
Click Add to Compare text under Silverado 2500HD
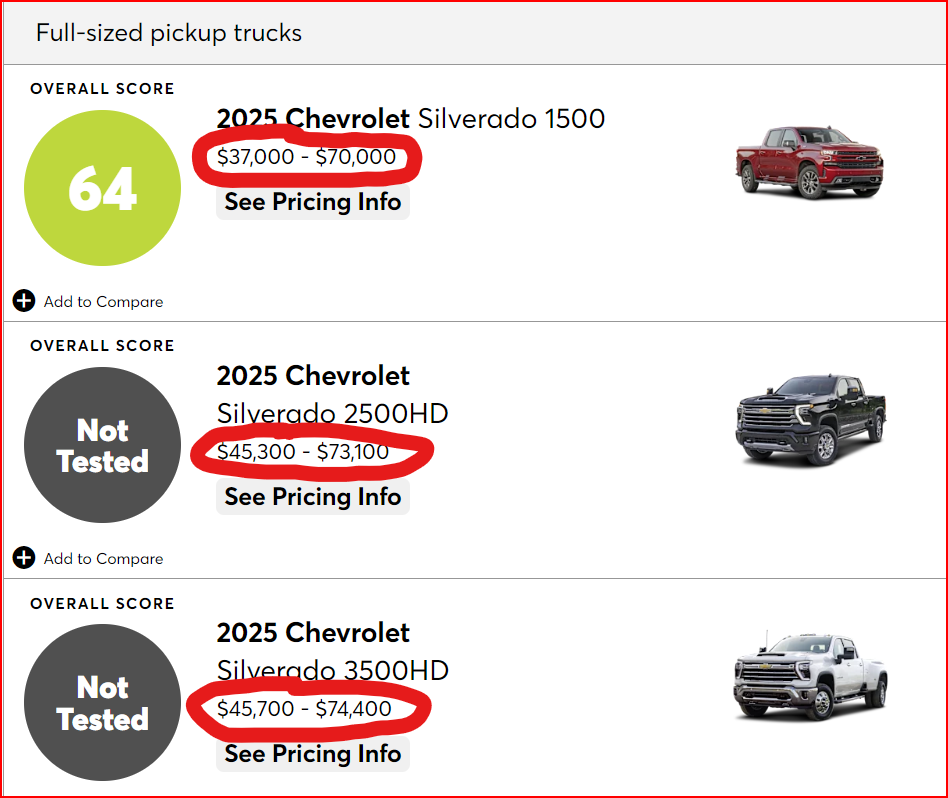tap(103, 559)
